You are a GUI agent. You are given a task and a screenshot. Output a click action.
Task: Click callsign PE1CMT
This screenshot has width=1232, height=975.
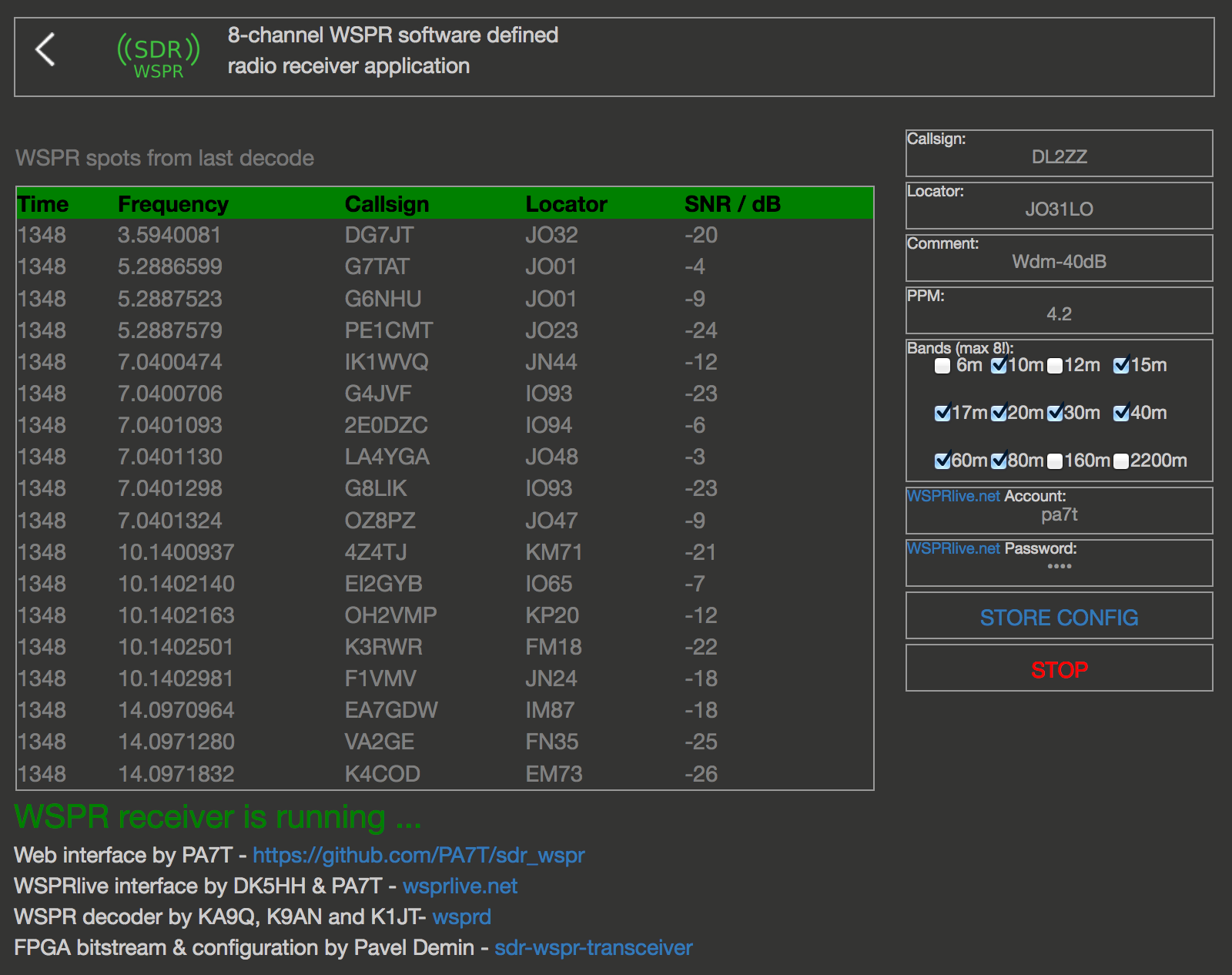(x=389, y=330)
